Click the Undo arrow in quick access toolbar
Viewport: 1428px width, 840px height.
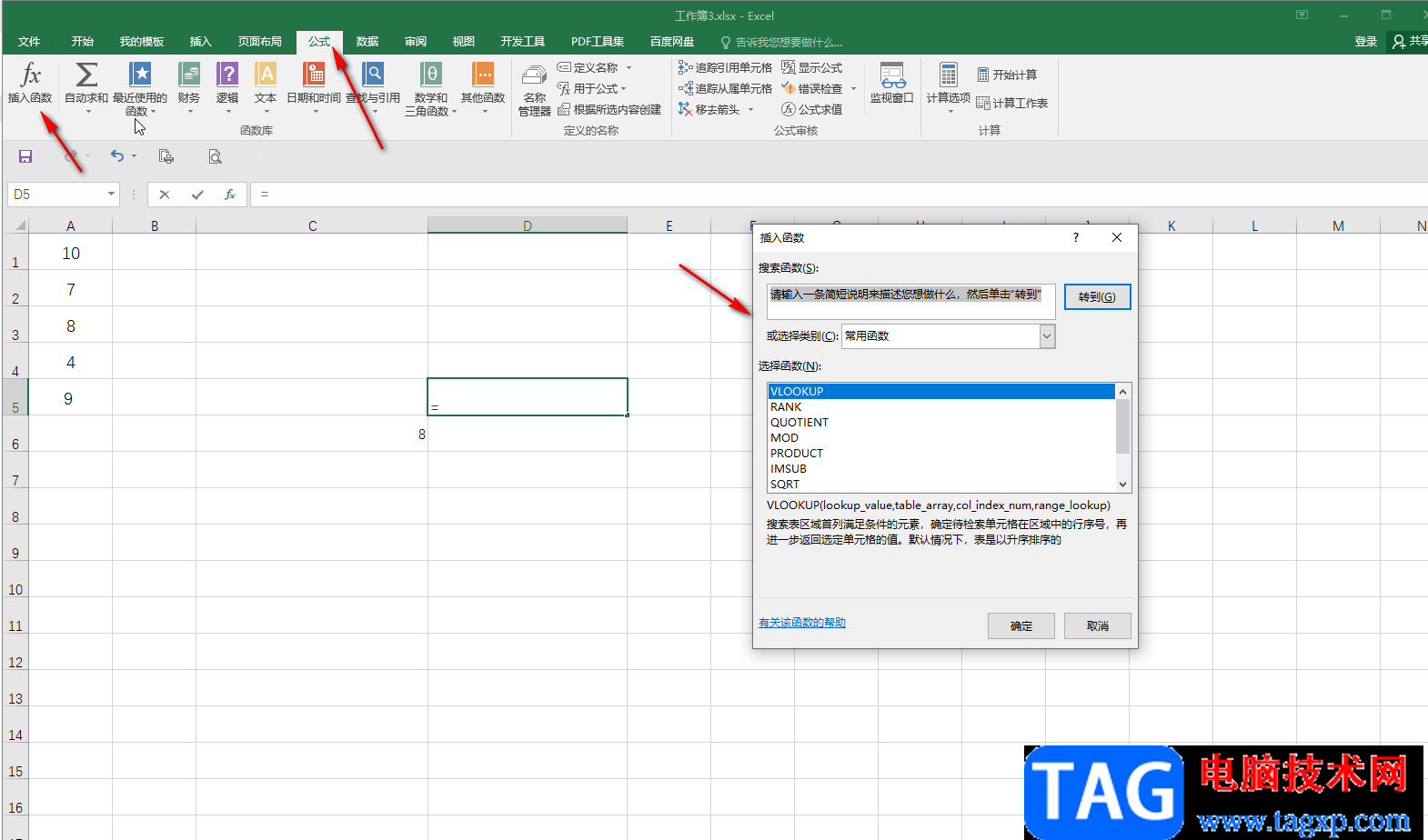tap(116, 156)
